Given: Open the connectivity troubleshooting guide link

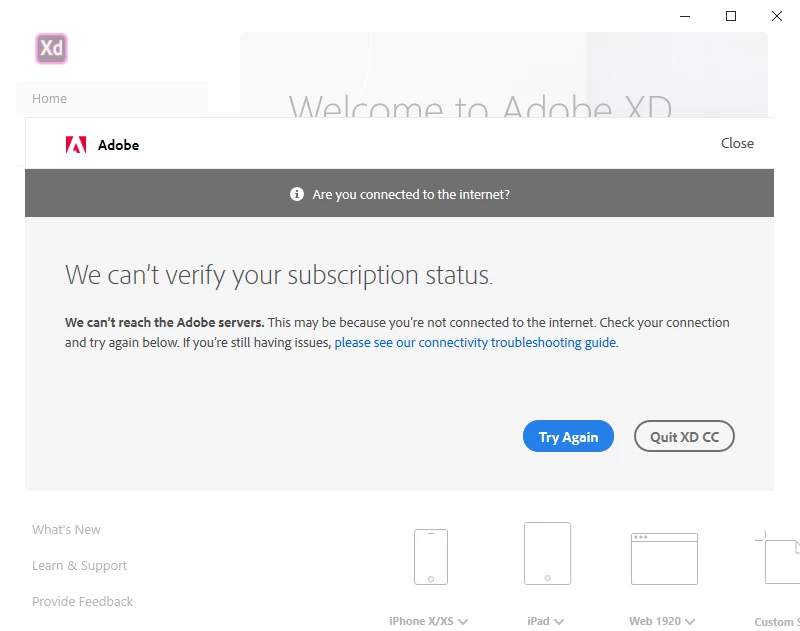Looking at the screenshot, I should (x=475, y=342).
